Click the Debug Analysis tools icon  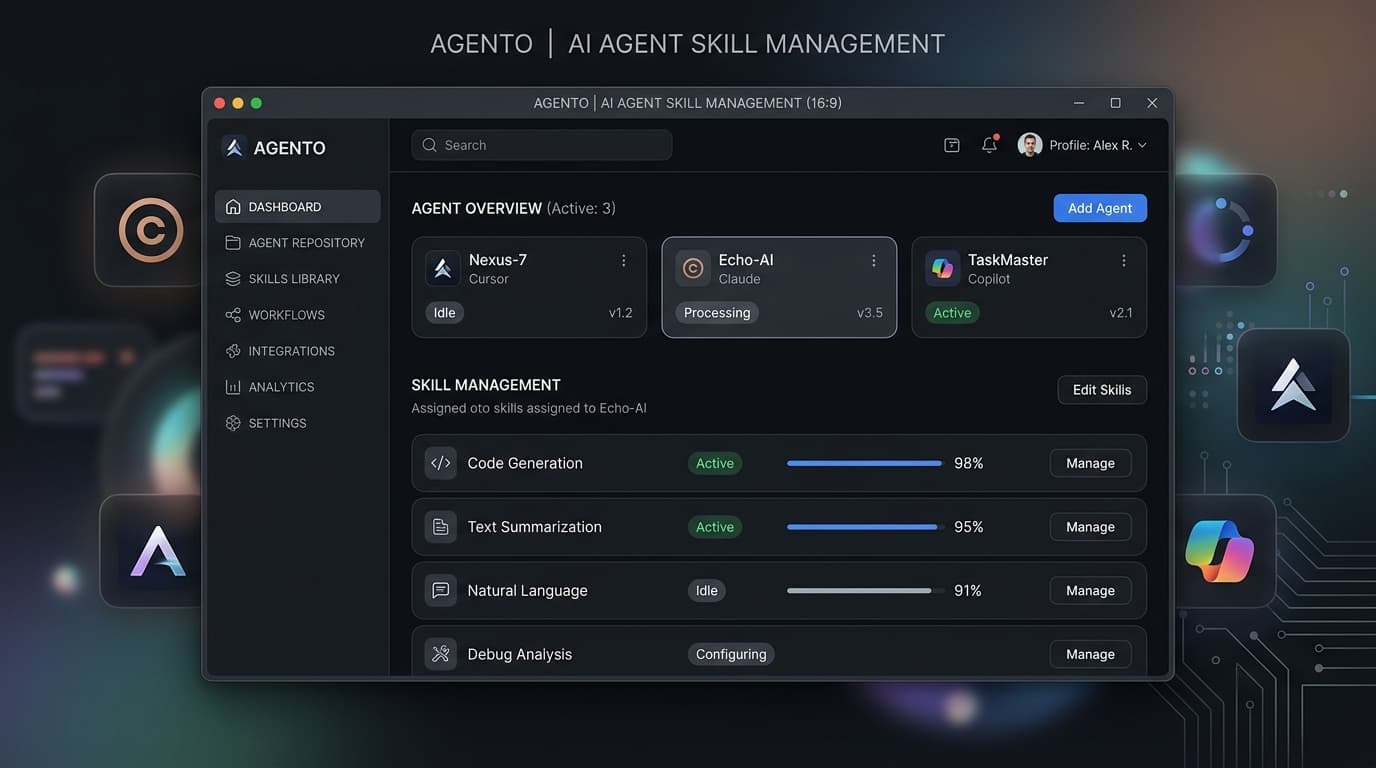pyautogui.click(x=440, y=655)
